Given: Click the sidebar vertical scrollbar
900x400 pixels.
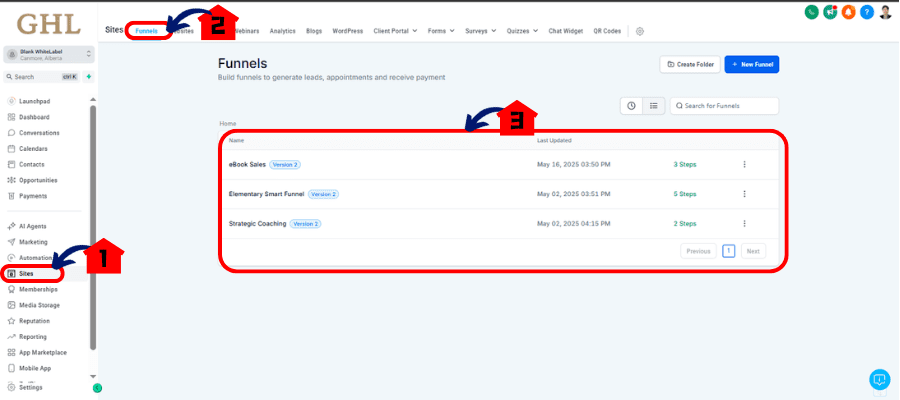Looking at the screenshot, I should 93,227.
